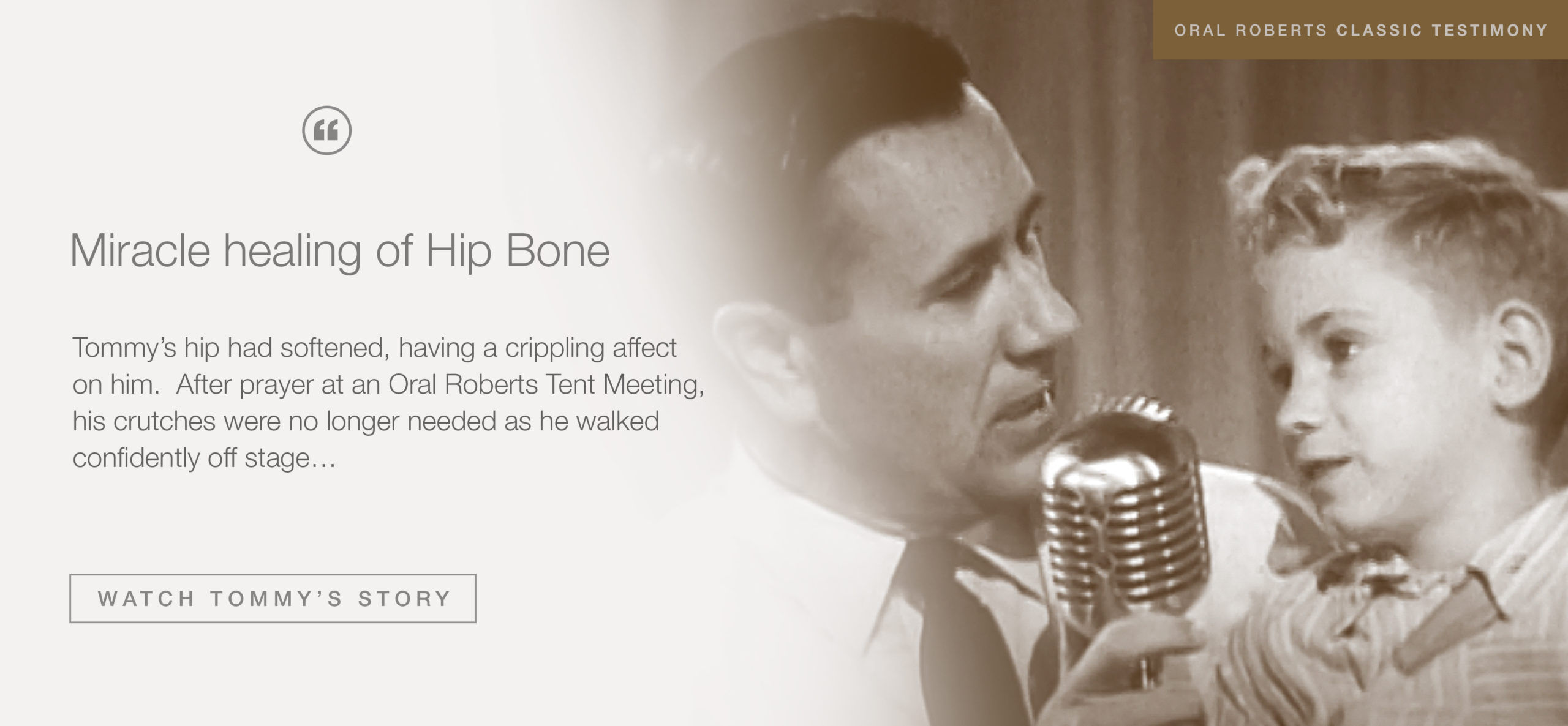Image resolution: width=1568 pixels, height=726 pixels.
Task: Click the "confidently off stage…" text line
Action: point(204,458)
